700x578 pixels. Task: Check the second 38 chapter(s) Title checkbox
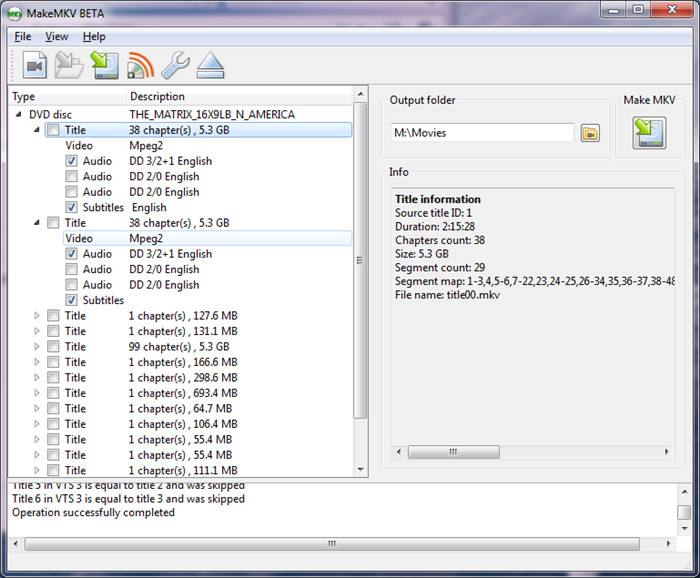pyautogui.click(x=53, y=223)
